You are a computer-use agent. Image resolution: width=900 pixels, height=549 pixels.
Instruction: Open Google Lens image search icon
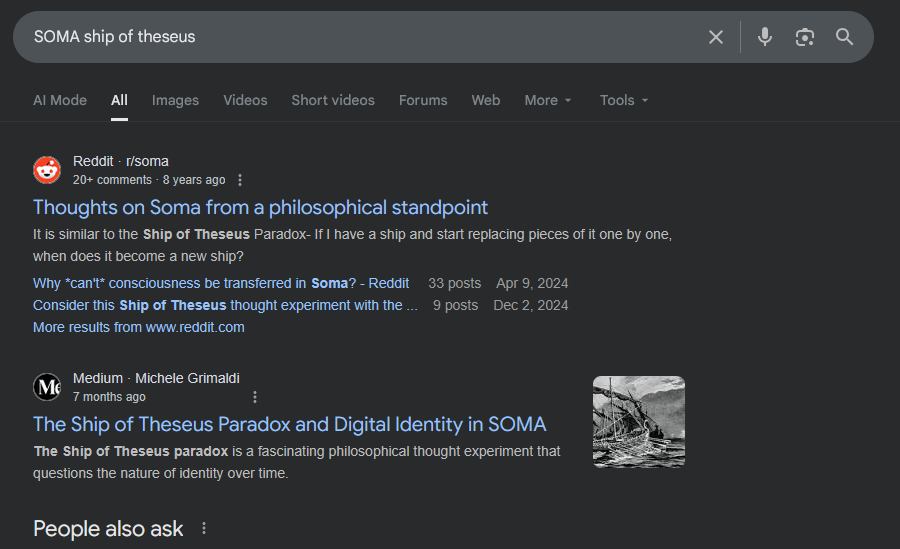coord(805,37)
